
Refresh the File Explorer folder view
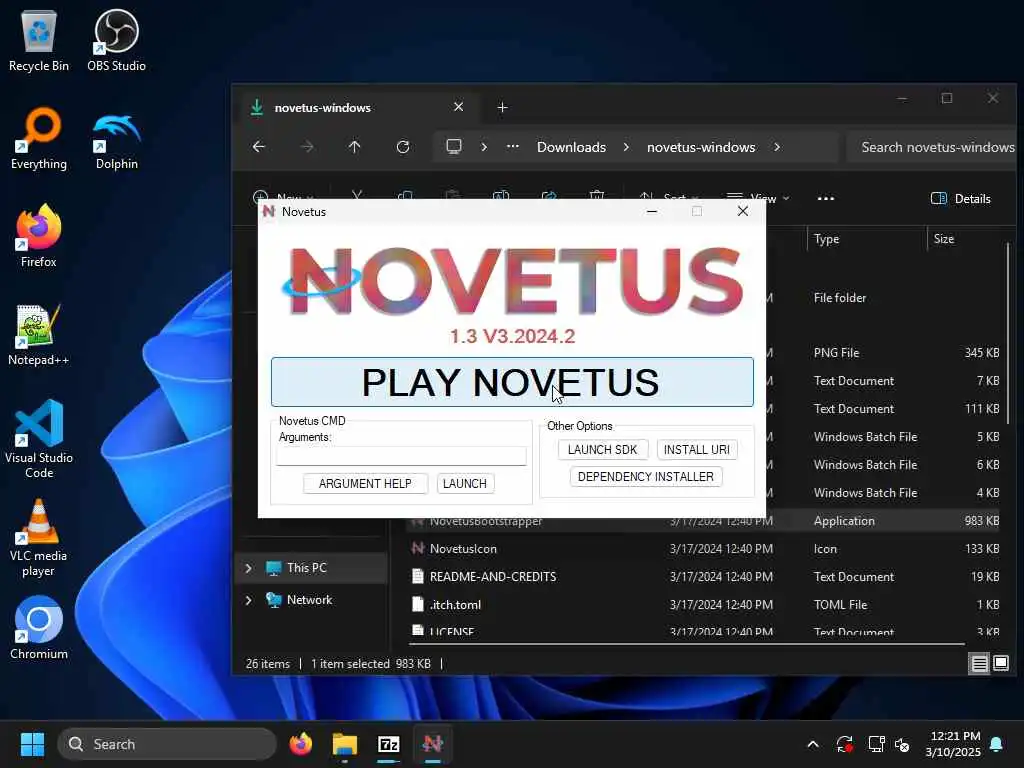click(403, 147)
